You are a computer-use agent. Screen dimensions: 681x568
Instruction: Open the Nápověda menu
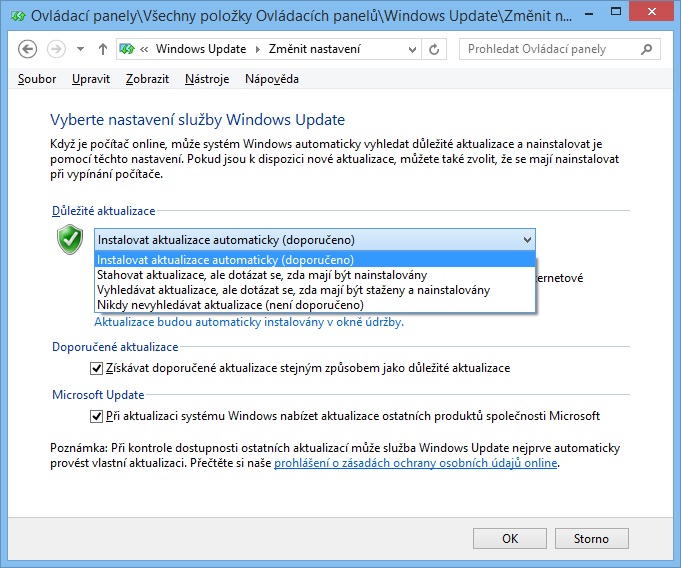[x=272, y=79]
